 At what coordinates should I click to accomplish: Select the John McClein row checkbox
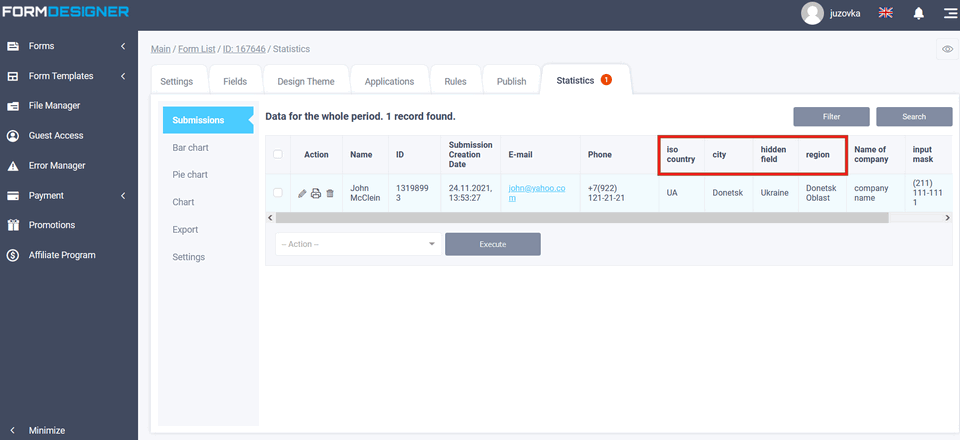pos(278,193)
